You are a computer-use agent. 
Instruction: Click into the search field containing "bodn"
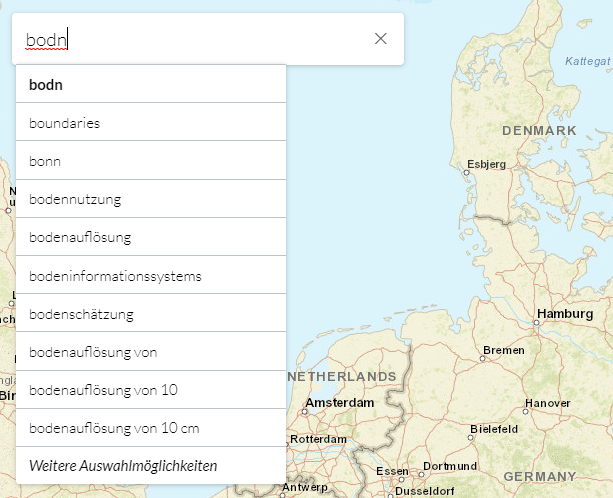[x=190, y=39]
